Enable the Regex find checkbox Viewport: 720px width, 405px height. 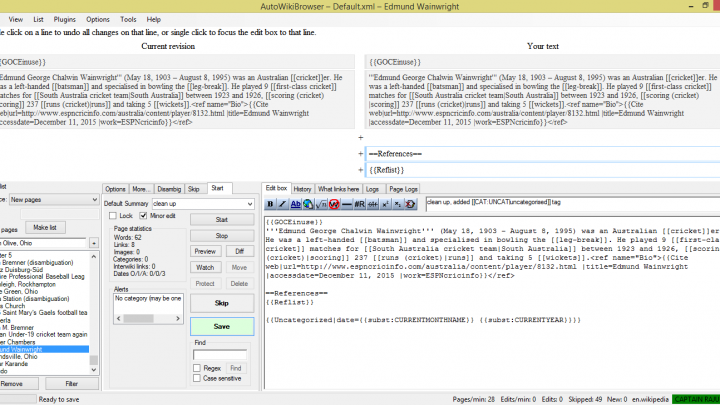pyautogui.click(x=200, y=368)
